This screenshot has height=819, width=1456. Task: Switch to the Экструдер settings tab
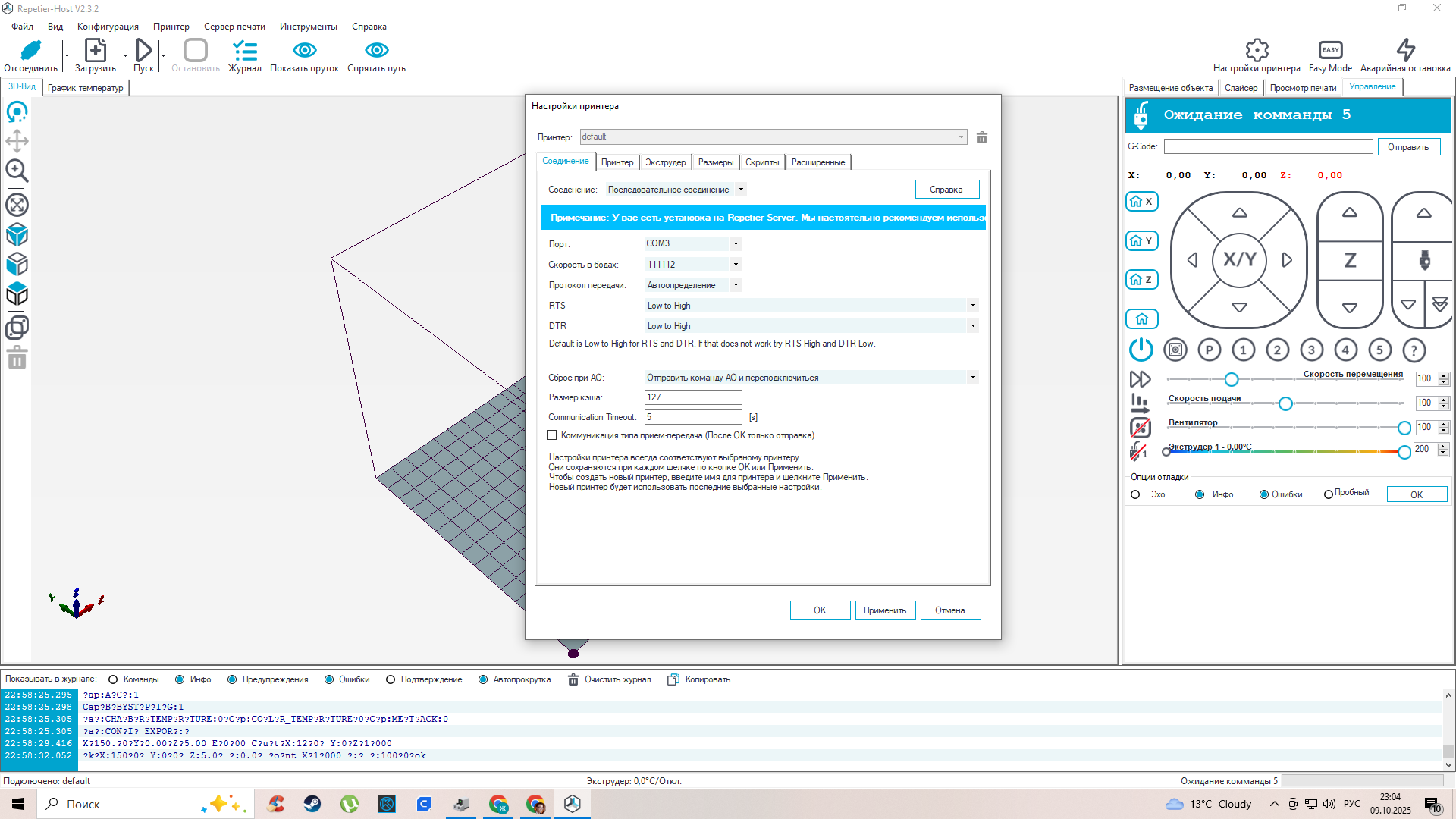665,162
